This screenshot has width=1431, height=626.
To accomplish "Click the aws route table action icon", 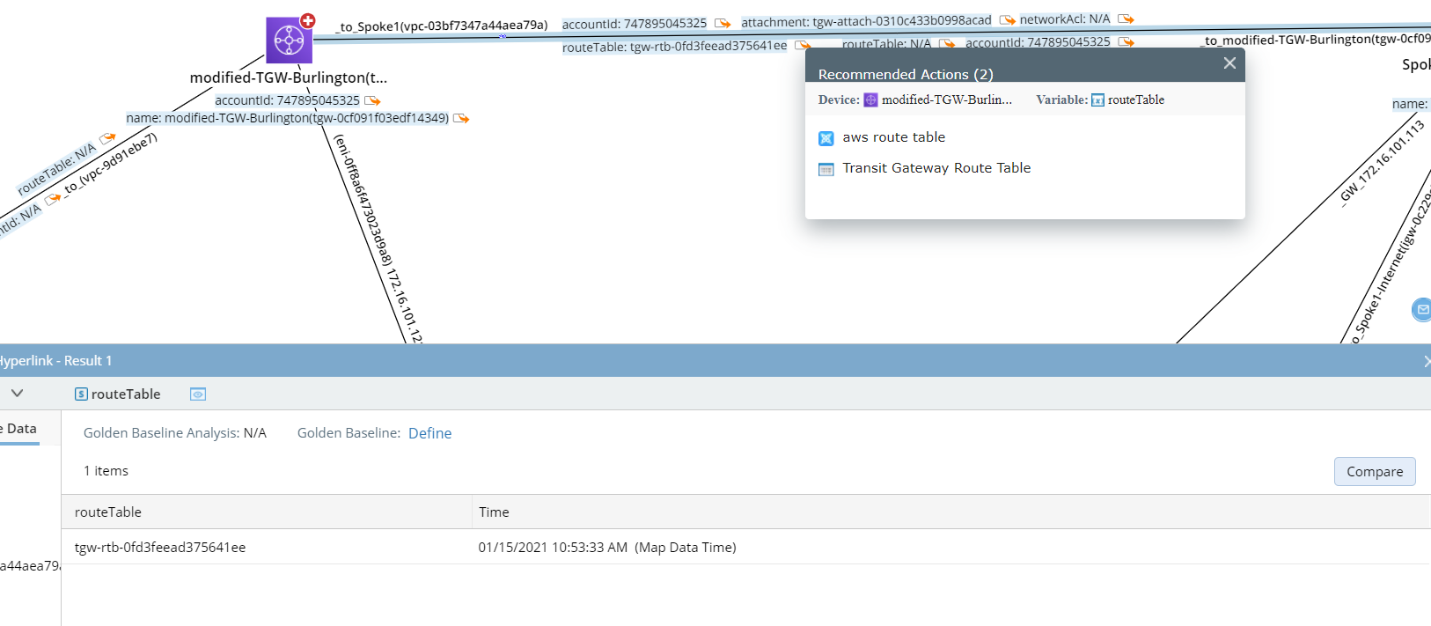I will [826, 137].
